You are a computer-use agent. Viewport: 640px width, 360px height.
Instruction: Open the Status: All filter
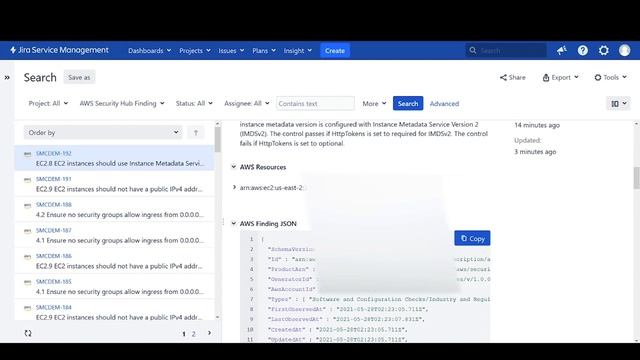(x=194, y=103)
